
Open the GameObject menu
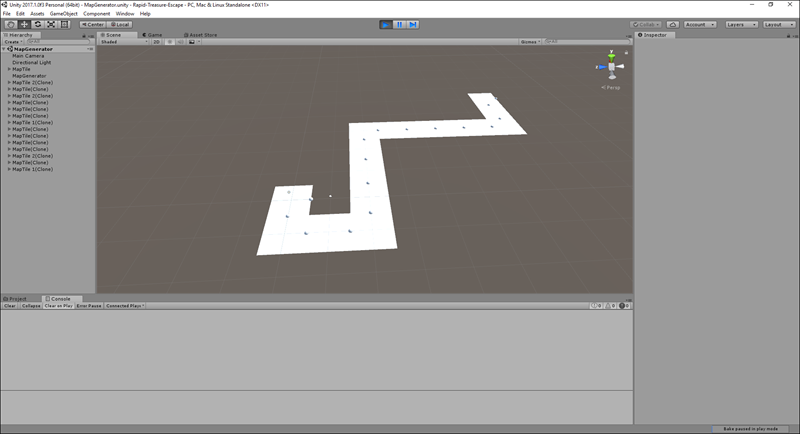(63, 13)
